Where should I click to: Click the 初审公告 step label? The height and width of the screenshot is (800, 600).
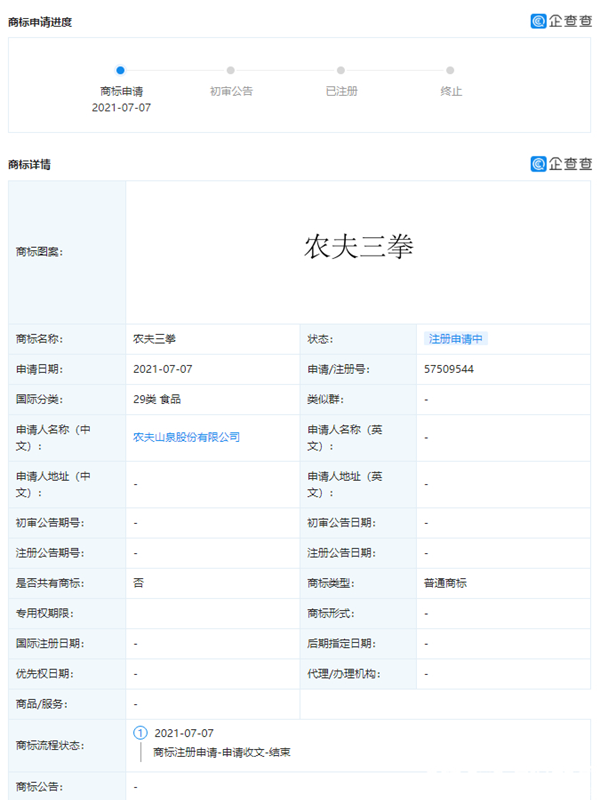[231, 91]
